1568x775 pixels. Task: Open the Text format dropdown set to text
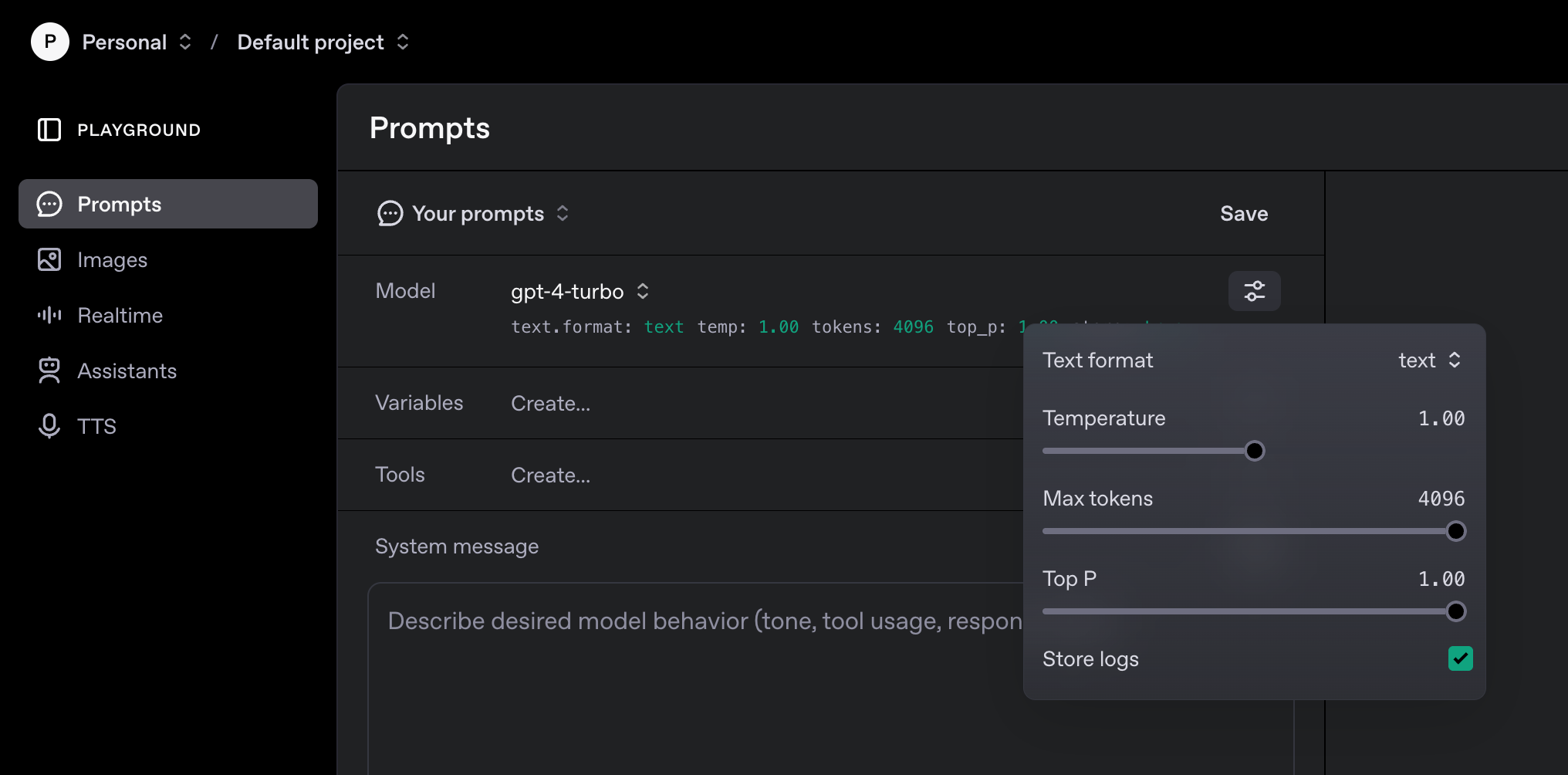click(1430, 360)
